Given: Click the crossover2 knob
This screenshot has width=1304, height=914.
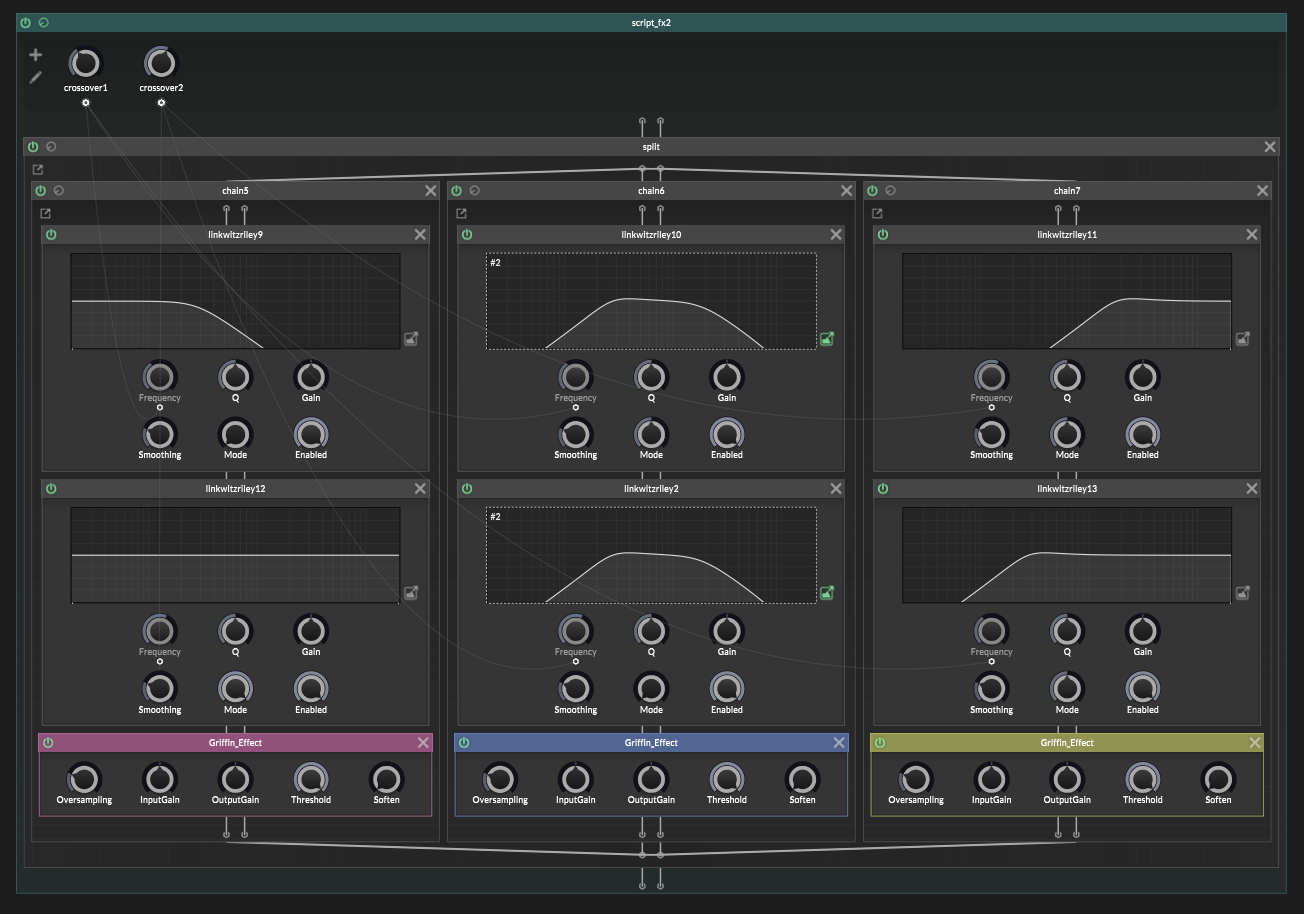Looking at the screenshot, I should point(161,63).
